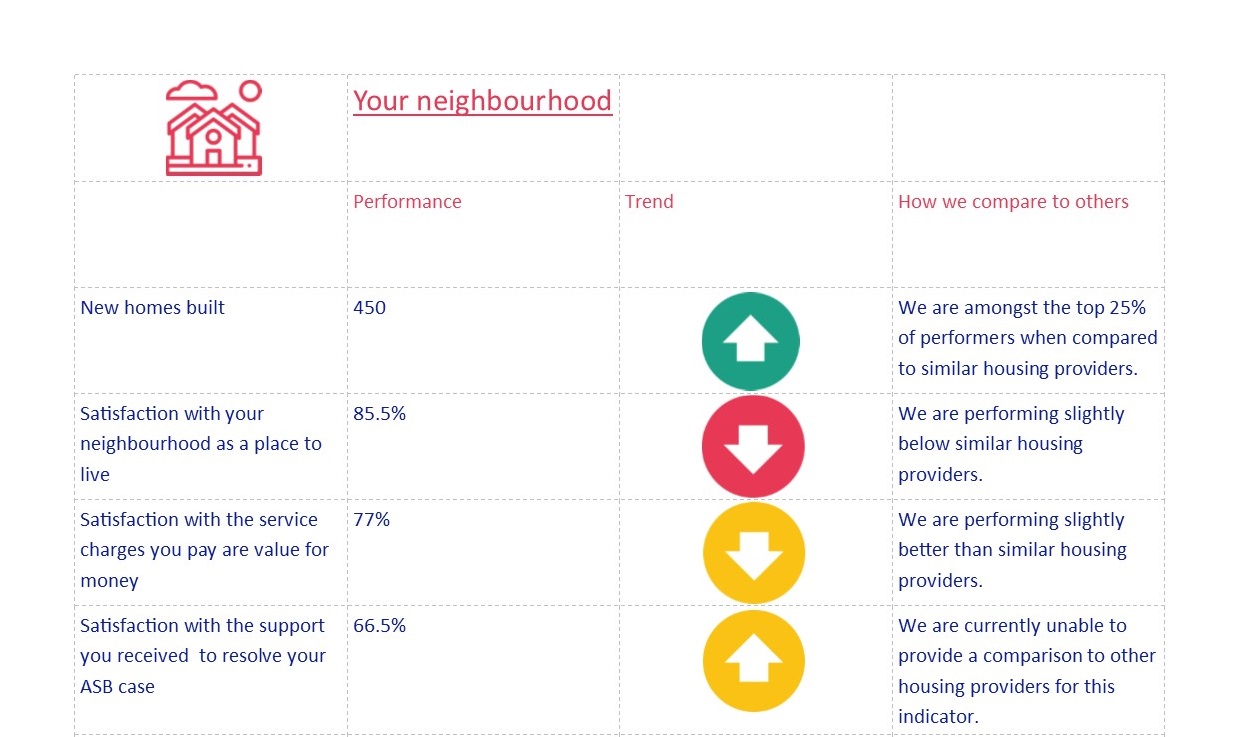
Task: Click the 'New homes built' row label
Action: pos(152,308)
